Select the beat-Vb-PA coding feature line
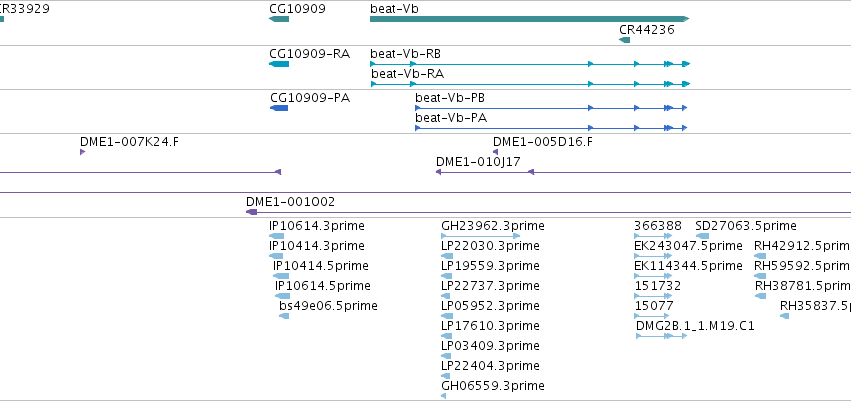Screen dimensions: 851x401 pos(551,128)
